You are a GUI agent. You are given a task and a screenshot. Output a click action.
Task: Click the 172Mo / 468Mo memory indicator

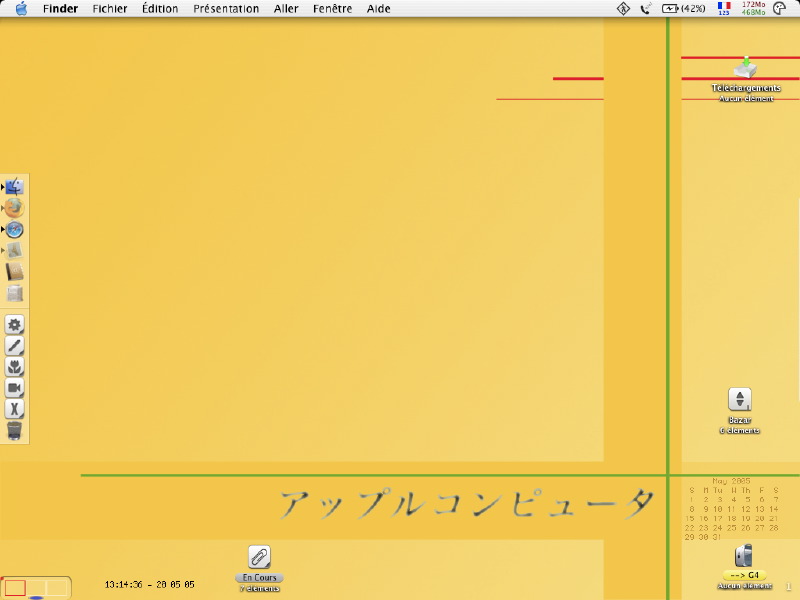pyautogui.click(x=753, y=8)
